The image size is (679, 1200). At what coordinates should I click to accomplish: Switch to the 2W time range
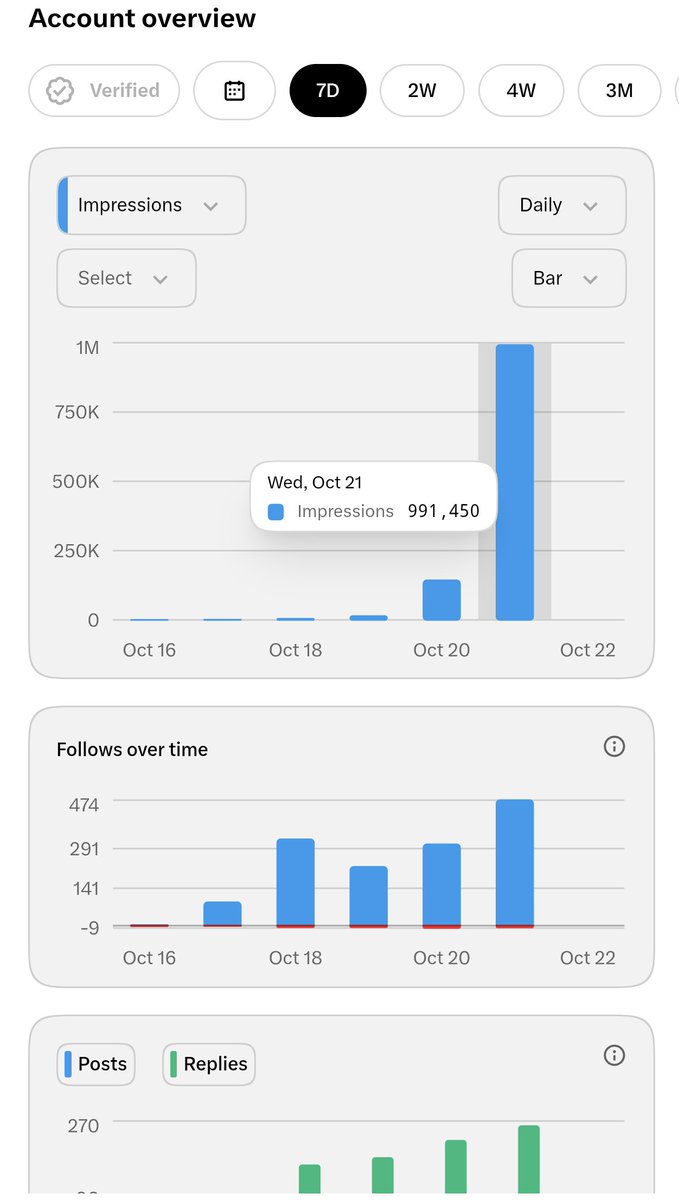point(422,91)
